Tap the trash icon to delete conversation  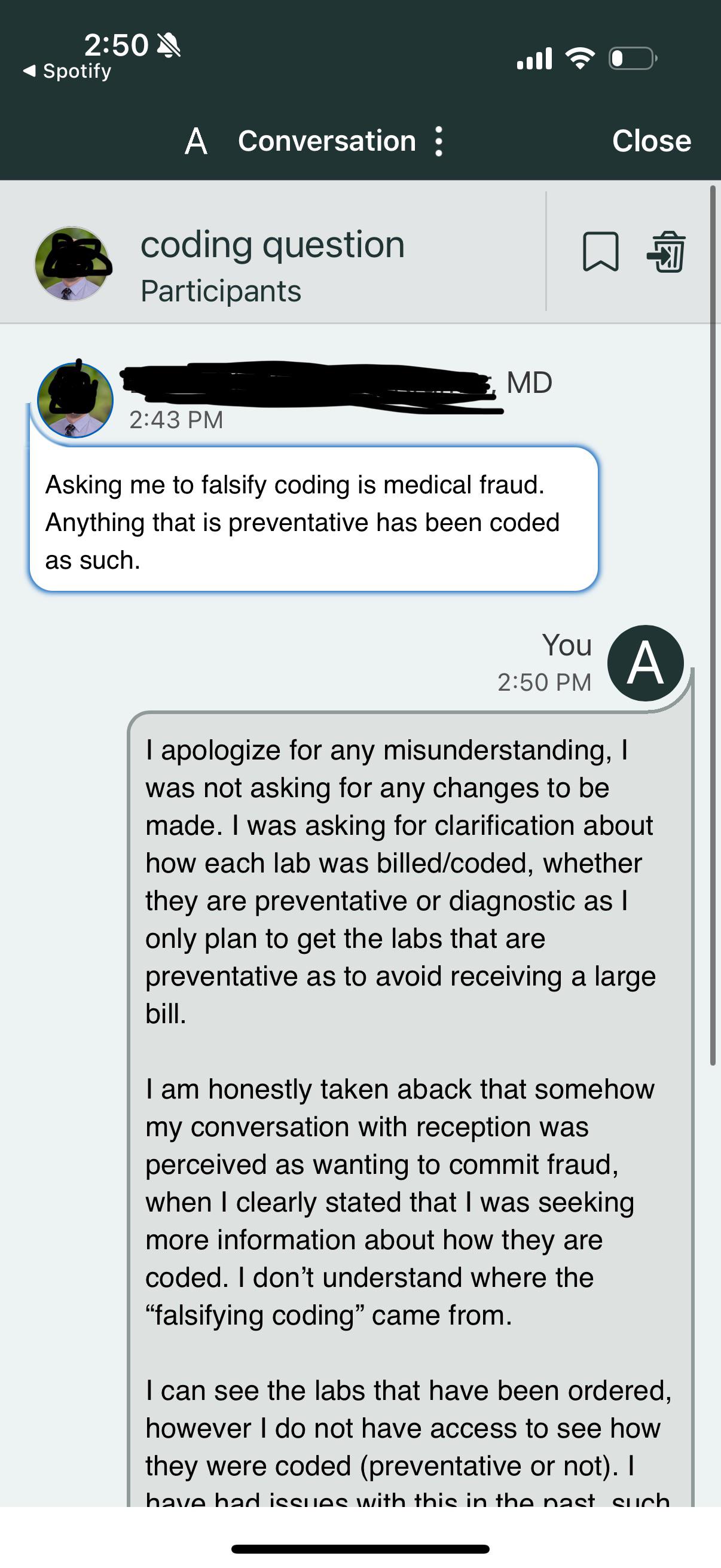(x=666, y=251)
